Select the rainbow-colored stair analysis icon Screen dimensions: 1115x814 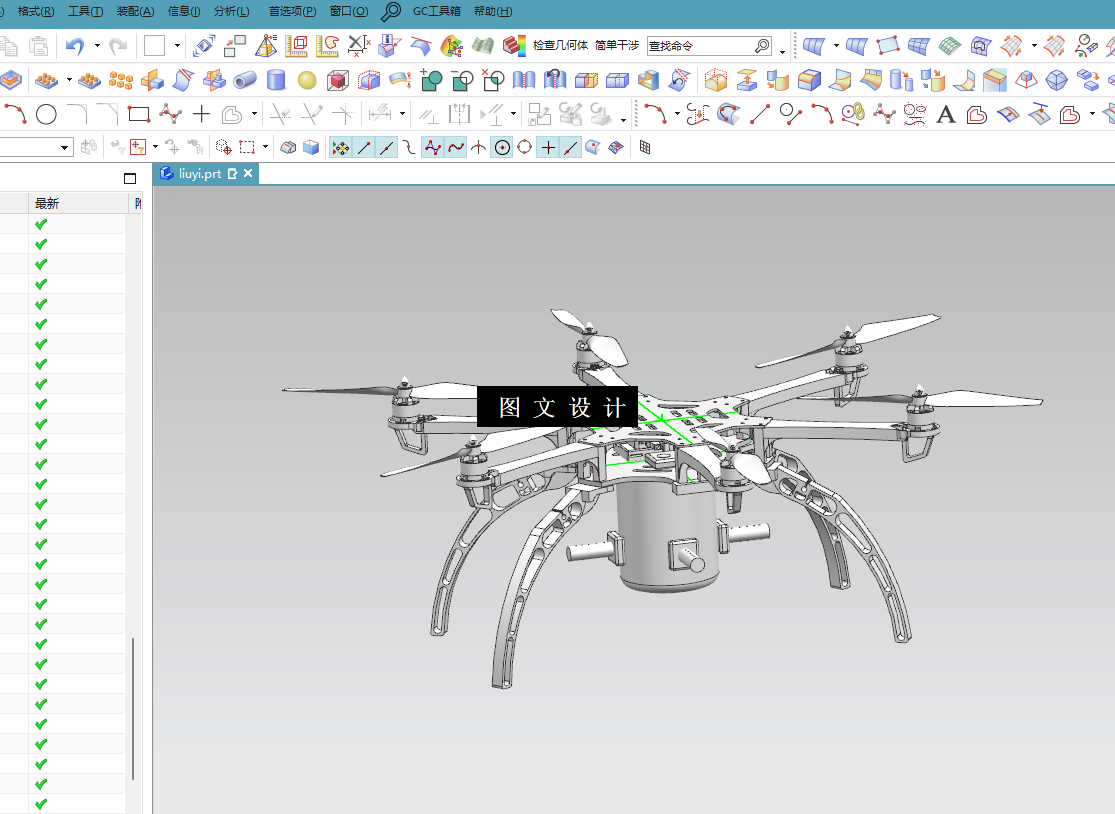tap(514, 46)
